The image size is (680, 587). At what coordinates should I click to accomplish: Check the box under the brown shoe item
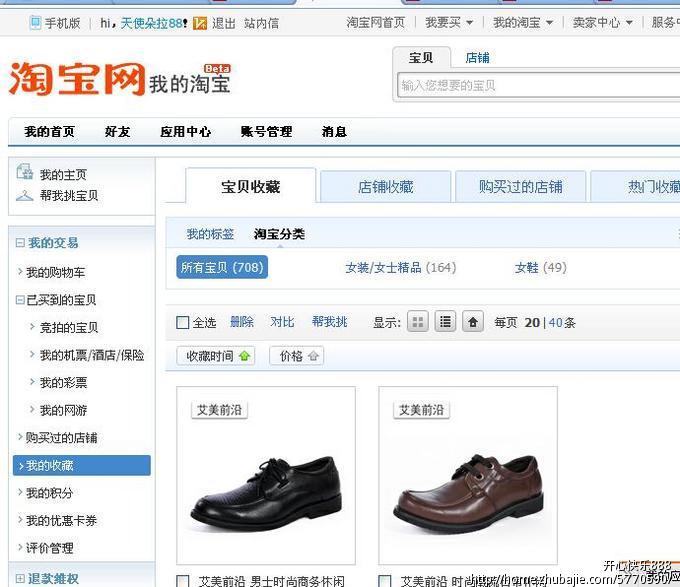coord(385,580)
